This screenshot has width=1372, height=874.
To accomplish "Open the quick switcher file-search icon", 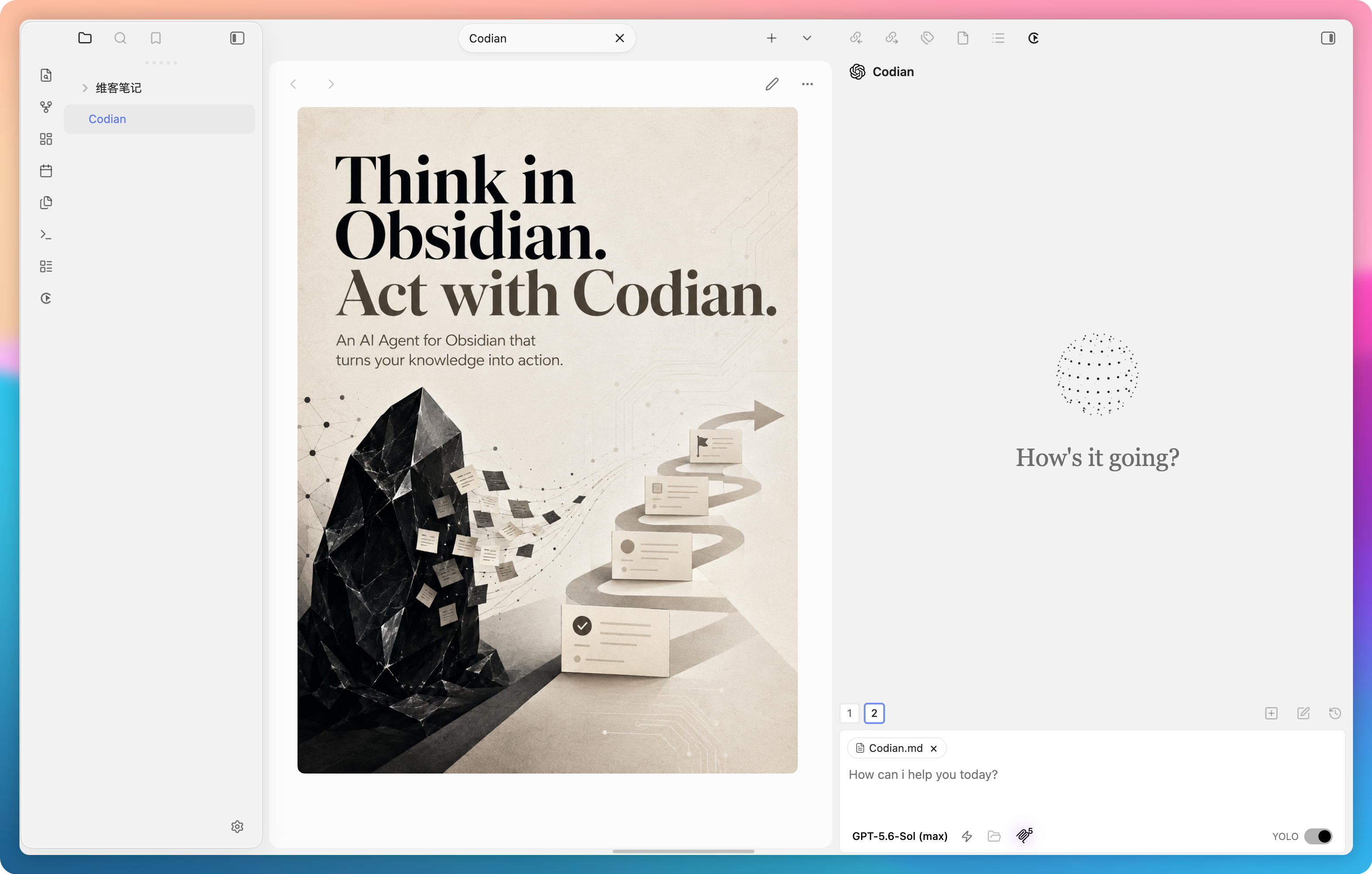I will 46,75.
